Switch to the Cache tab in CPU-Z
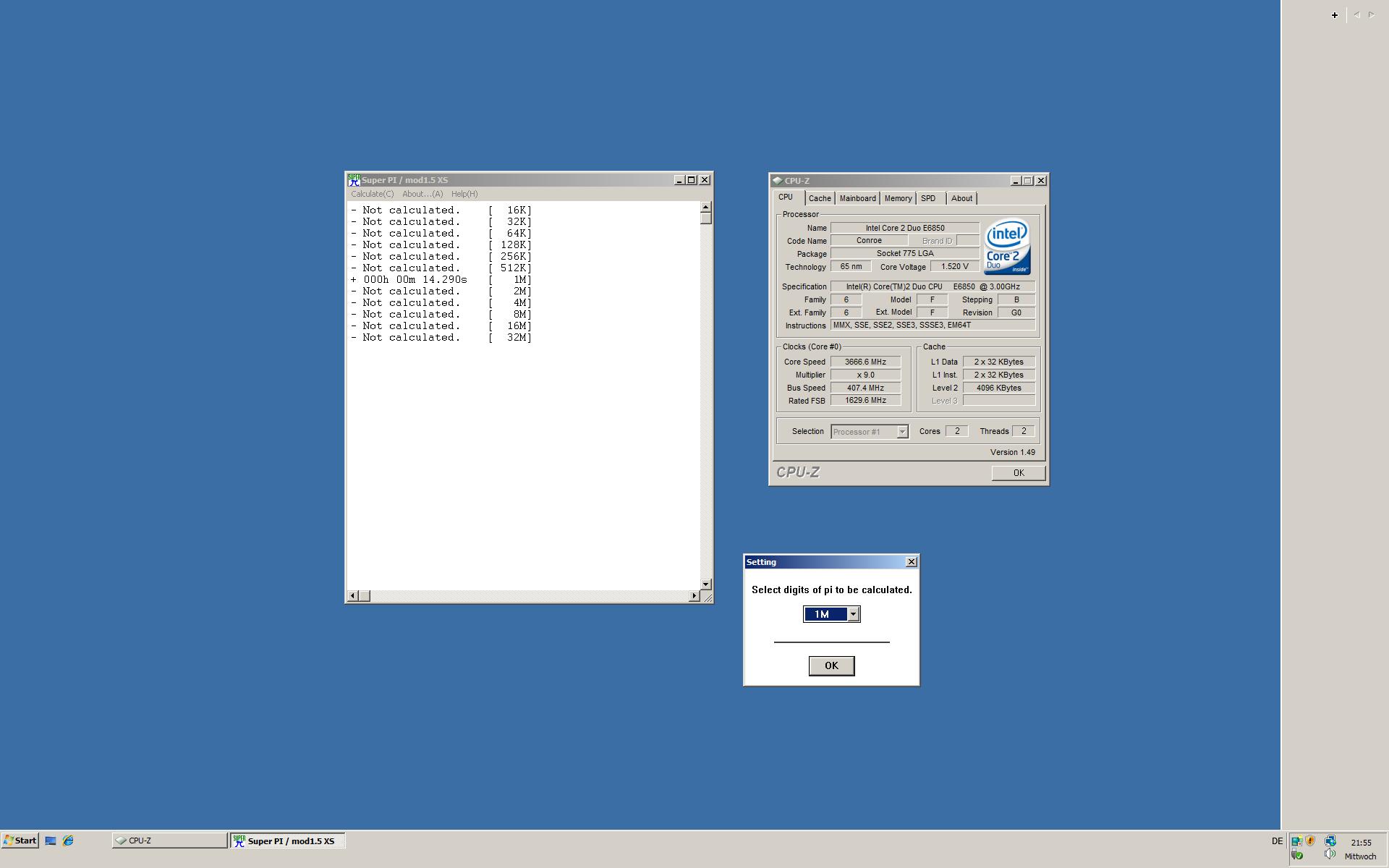Viewport: 1389px width, 868px height. [820, 198]
